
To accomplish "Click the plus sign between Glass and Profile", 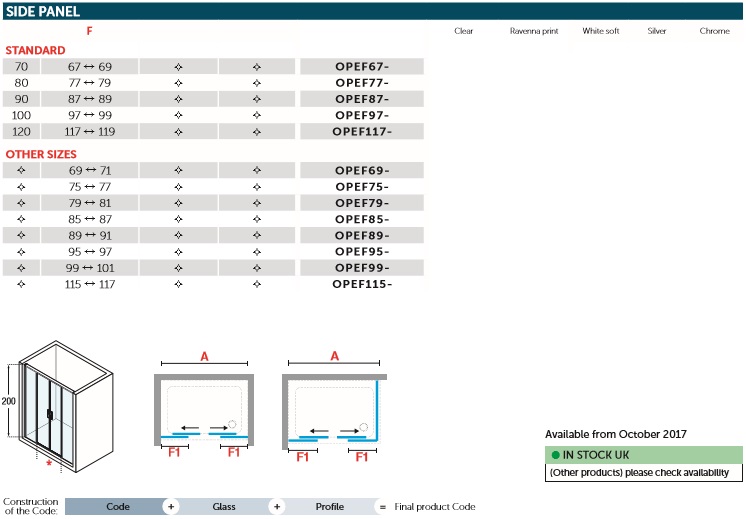I will (x=277, y=507).
